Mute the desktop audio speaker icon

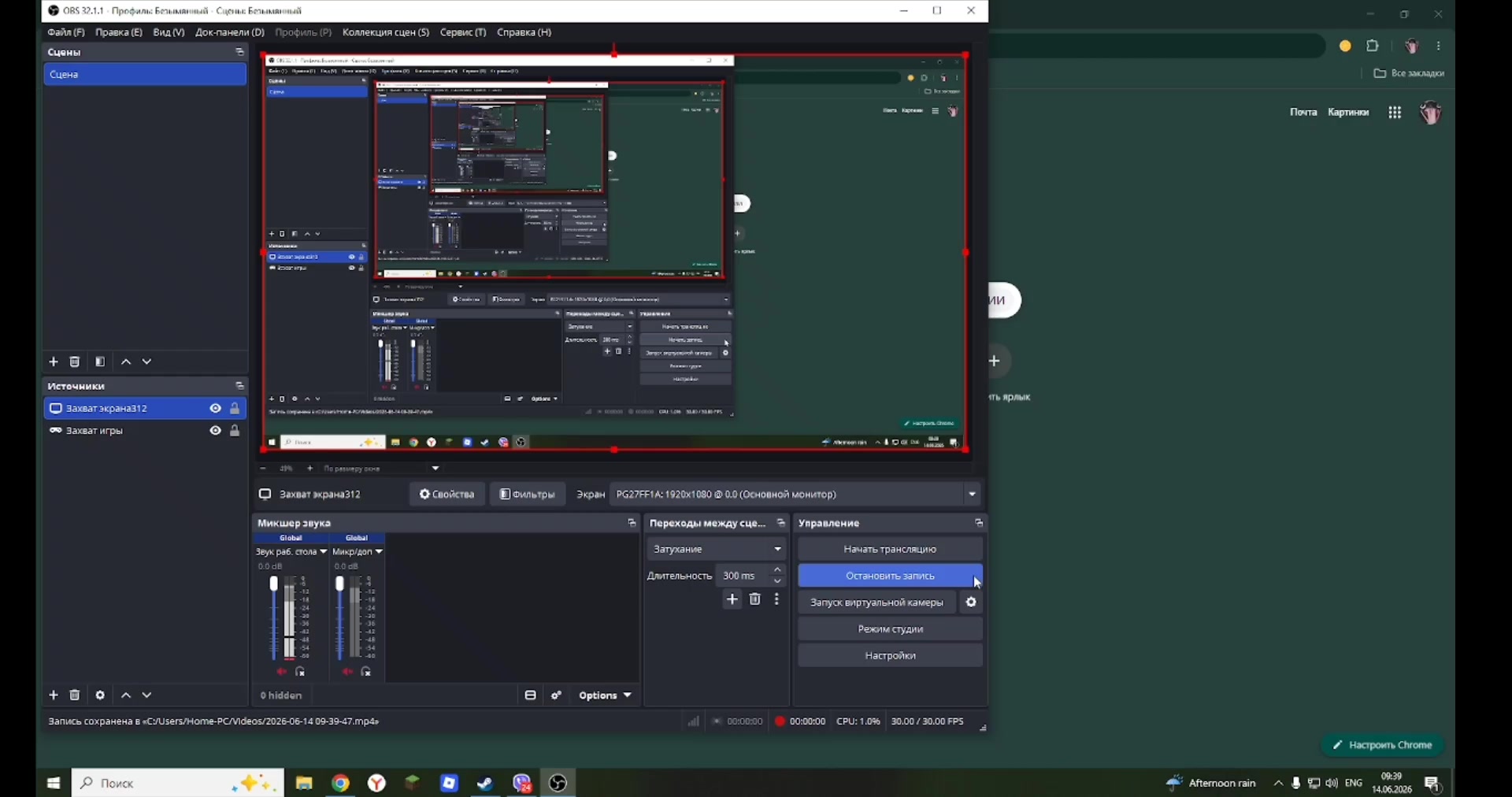pos(281,672)
